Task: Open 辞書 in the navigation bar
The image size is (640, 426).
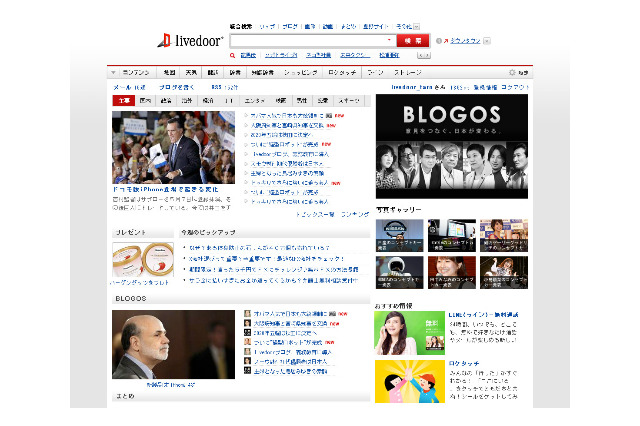Action: [x=235, y=73]
